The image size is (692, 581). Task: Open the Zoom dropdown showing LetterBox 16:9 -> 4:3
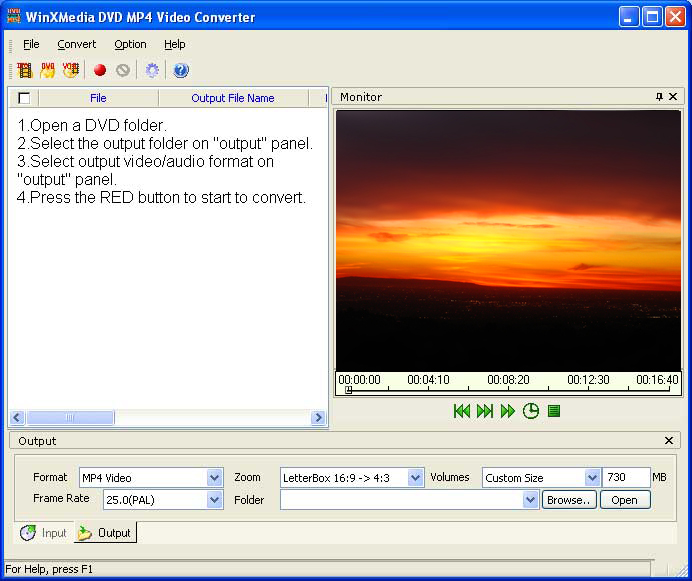pyautogui.click(x=415, y=477)
